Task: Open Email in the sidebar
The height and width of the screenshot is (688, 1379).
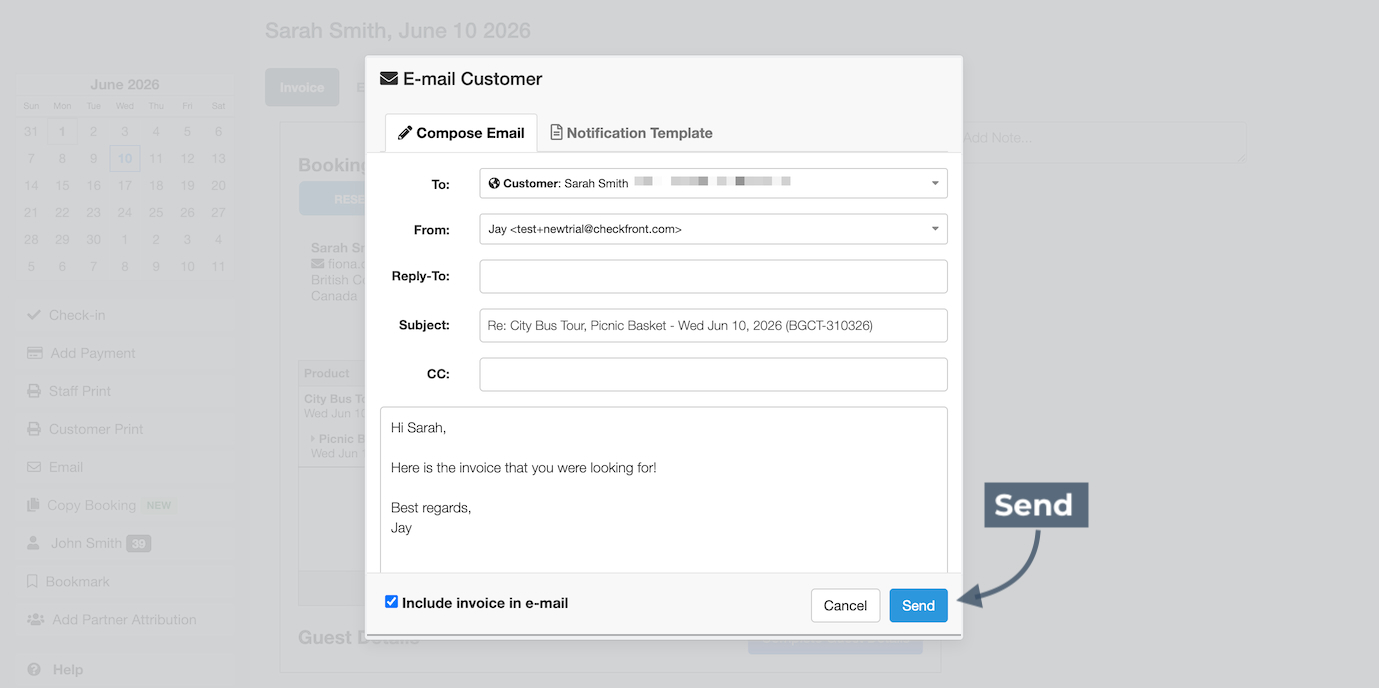Action: pyautogui.click(x=126, y=467)
